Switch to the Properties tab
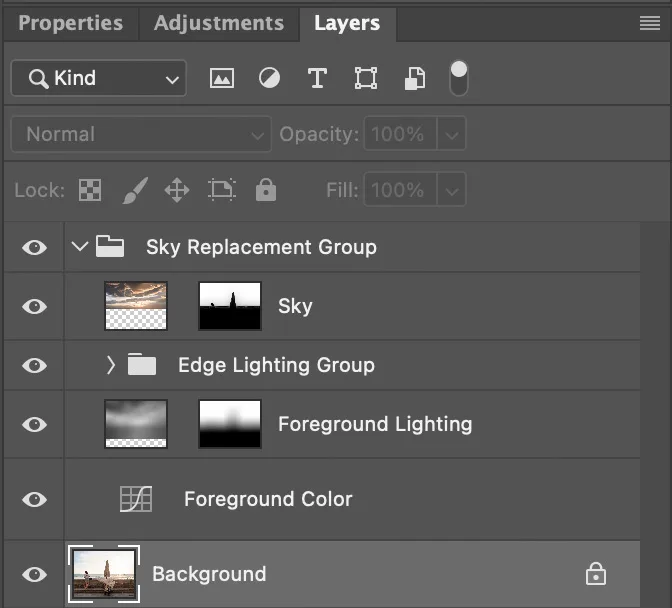The height and width of the screenshot is (608, 672). coord(70,23)
